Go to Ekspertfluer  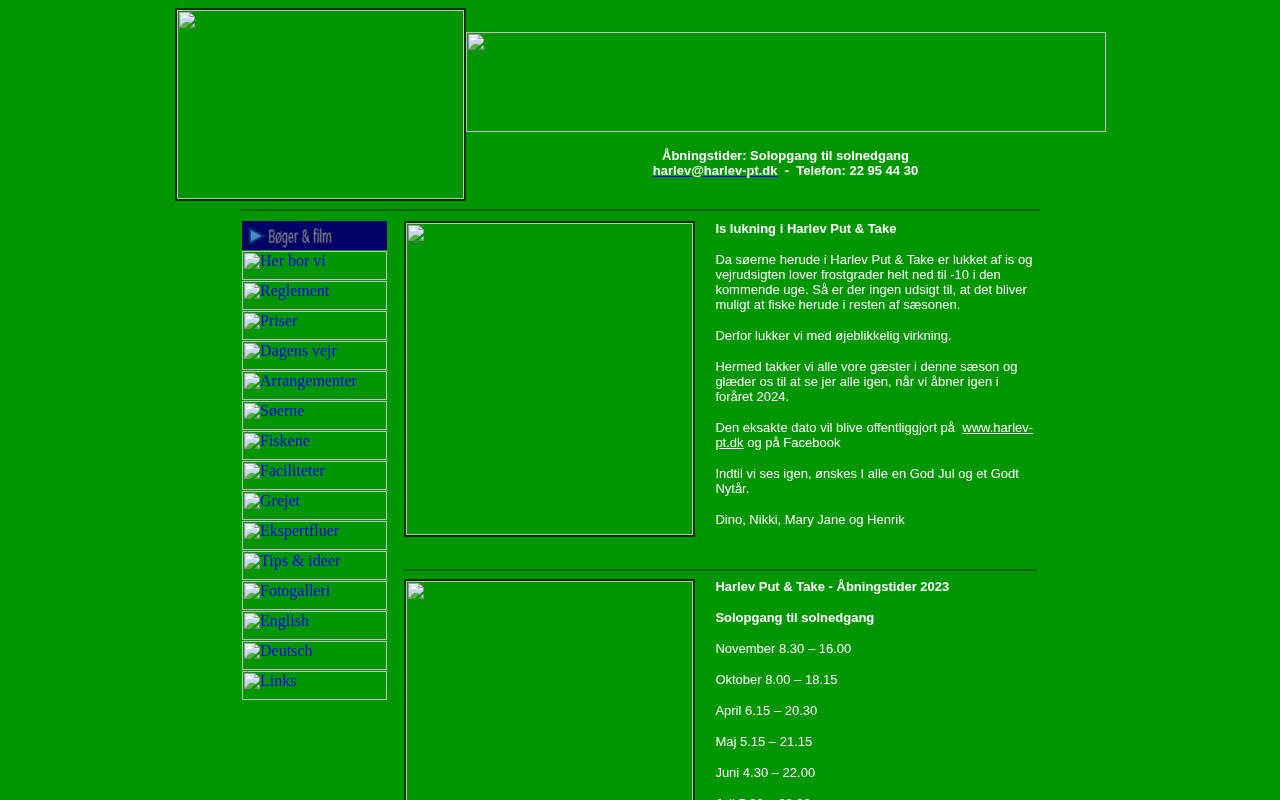pos(314,536)
